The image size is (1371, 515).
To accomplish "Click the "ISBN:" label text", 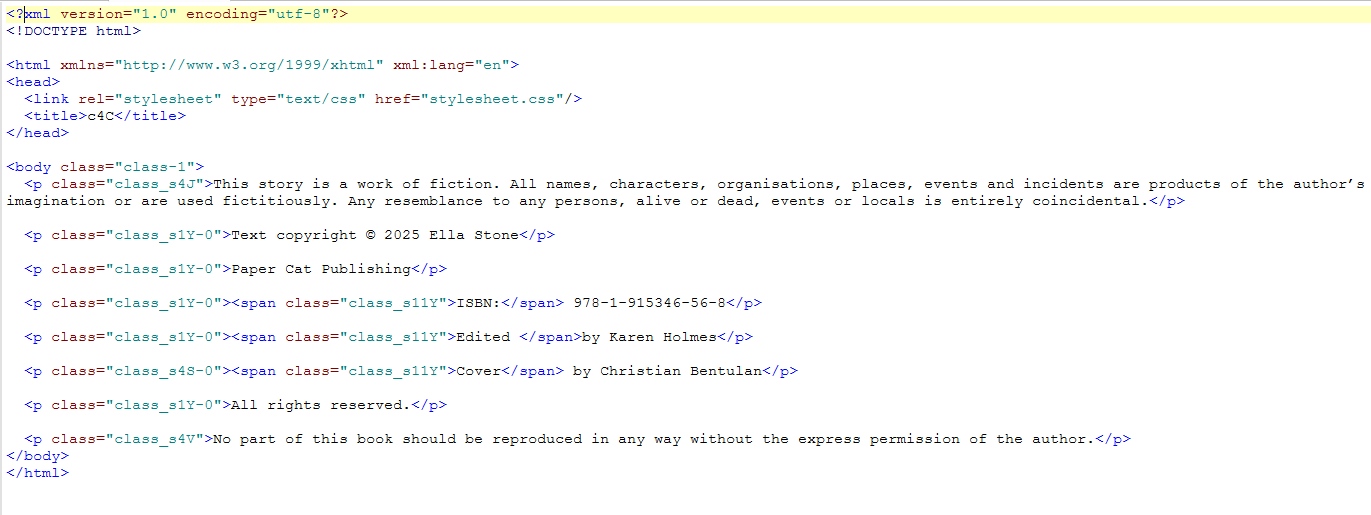I will click(x=478, y=303).
